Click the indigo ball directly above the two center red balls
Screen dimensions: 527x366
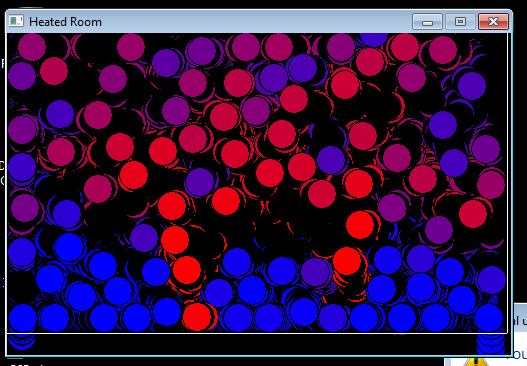point(200,182)
